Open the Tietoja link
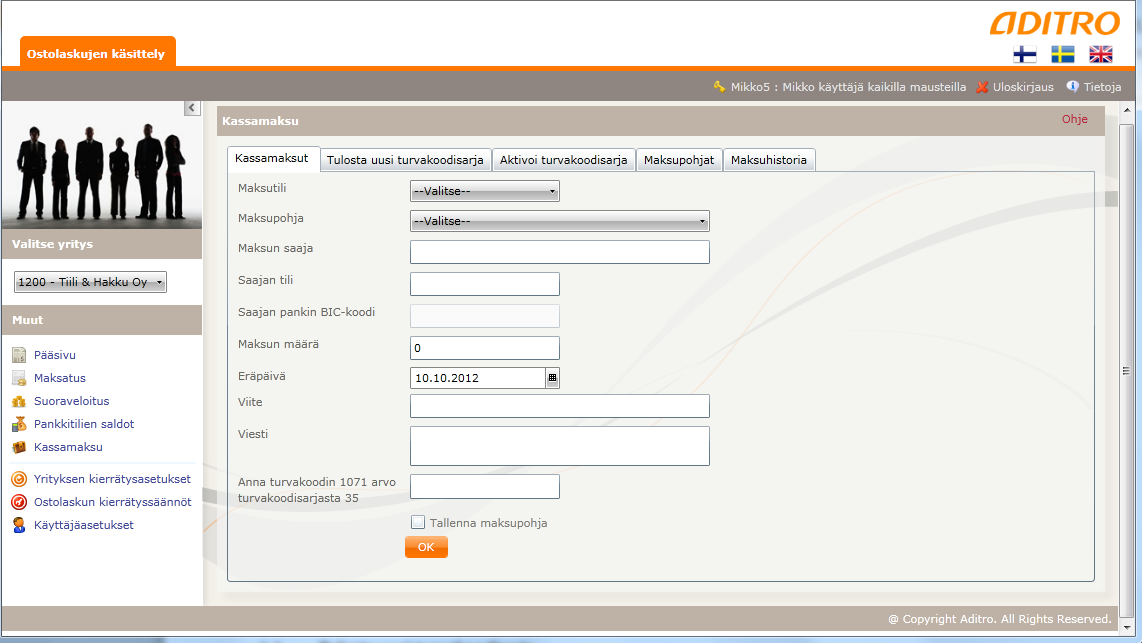Image resolution: width=1142 pixels, height=643 pixels. coord(1102,87)
